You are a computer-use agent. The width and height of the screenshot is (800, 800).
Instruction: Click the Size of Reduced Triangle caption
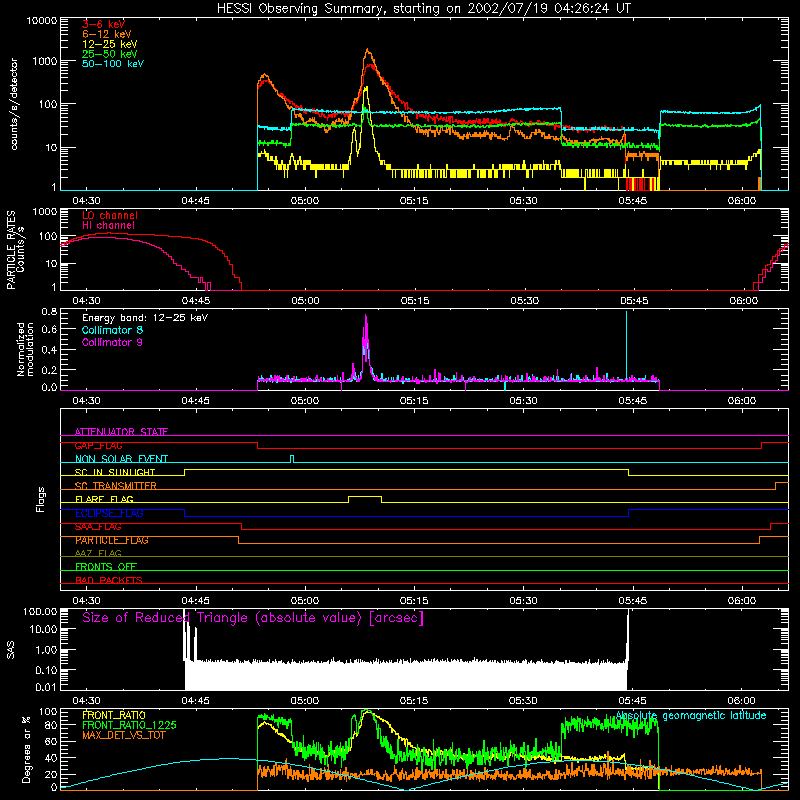[x=253, y=618]
